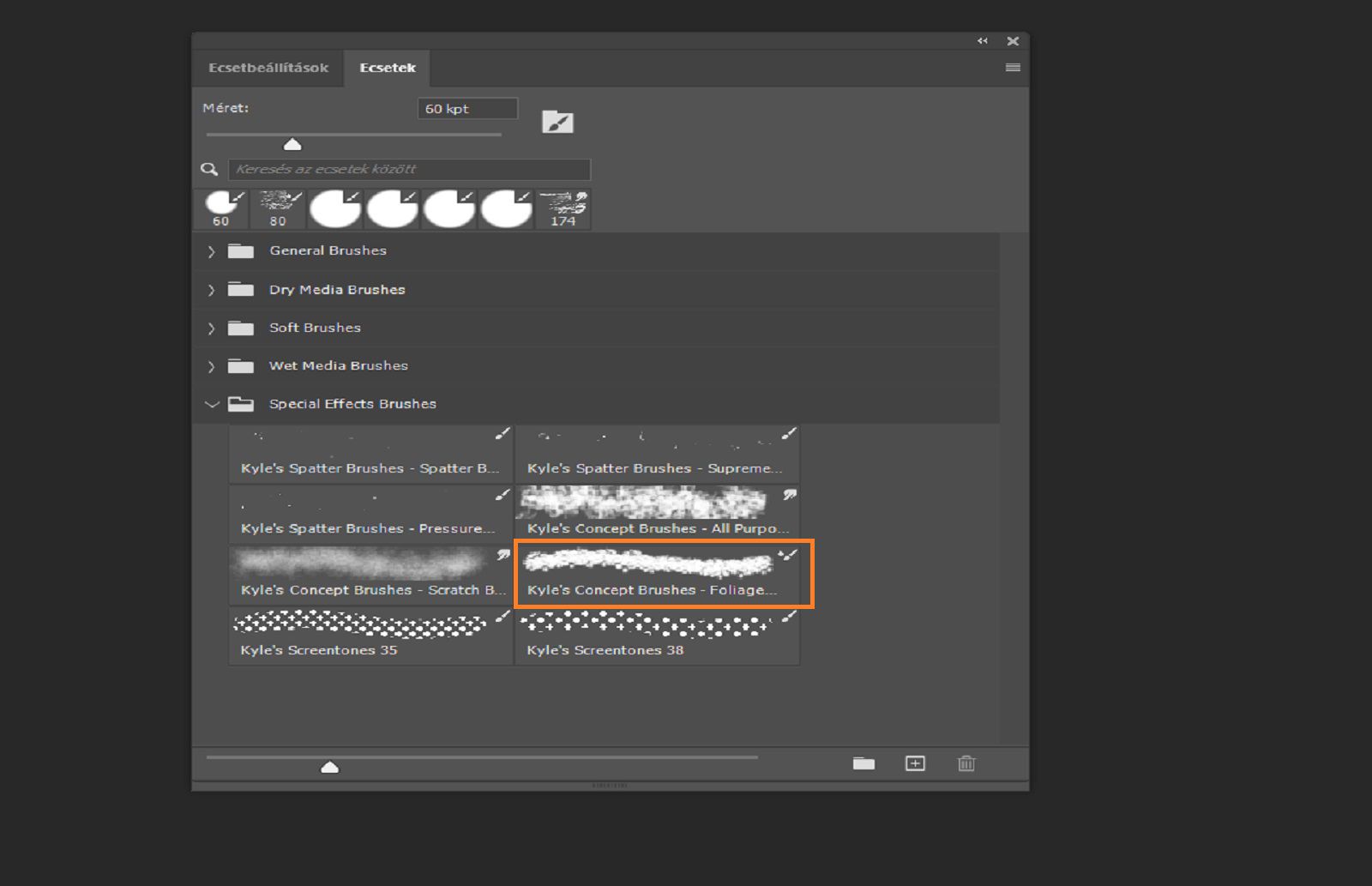Expand the General Brushes group
Viewport: 1372px width, 886px height.
(211, 251)
